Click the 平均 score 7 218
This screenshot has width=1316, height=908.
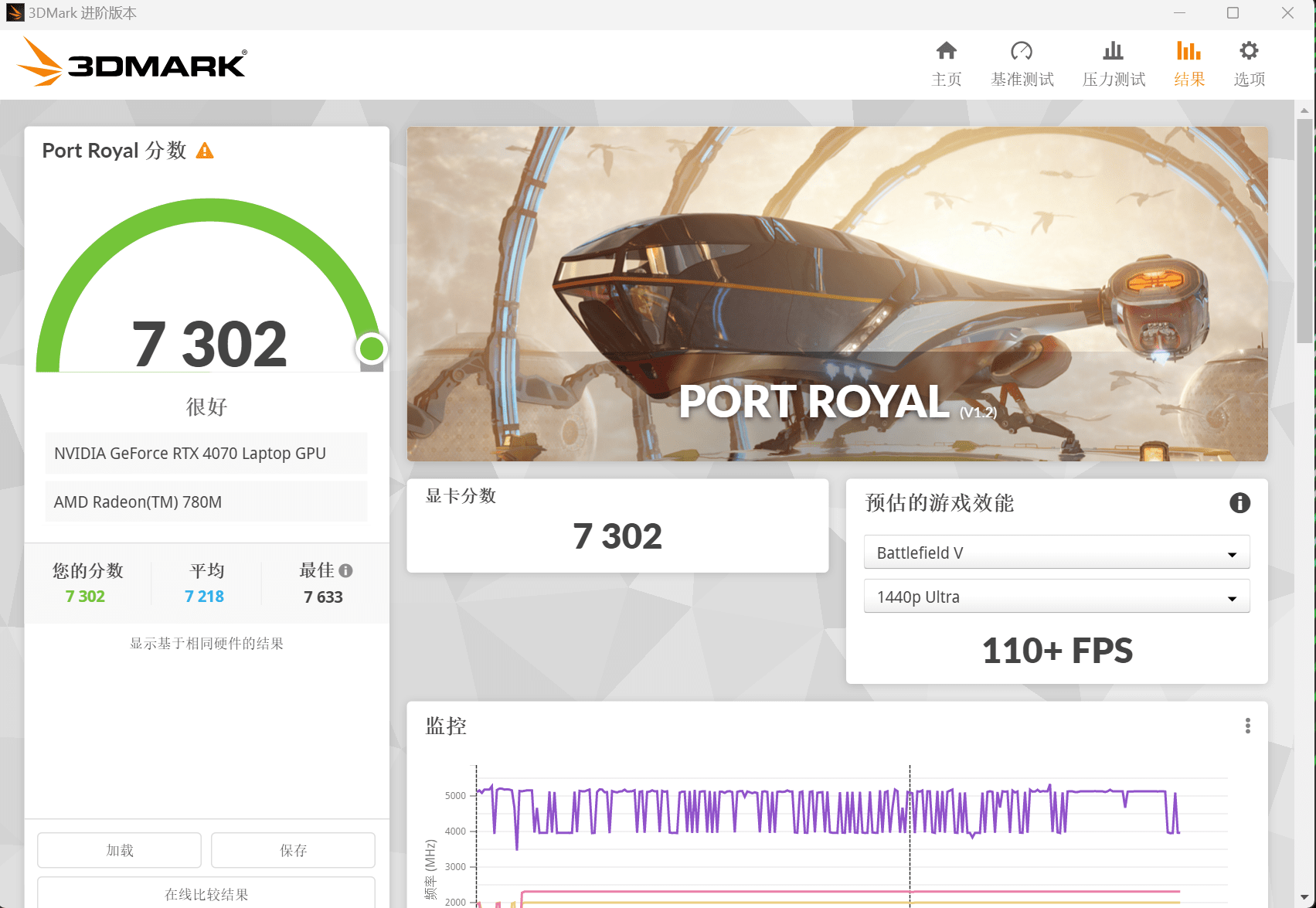coord(204,597)
